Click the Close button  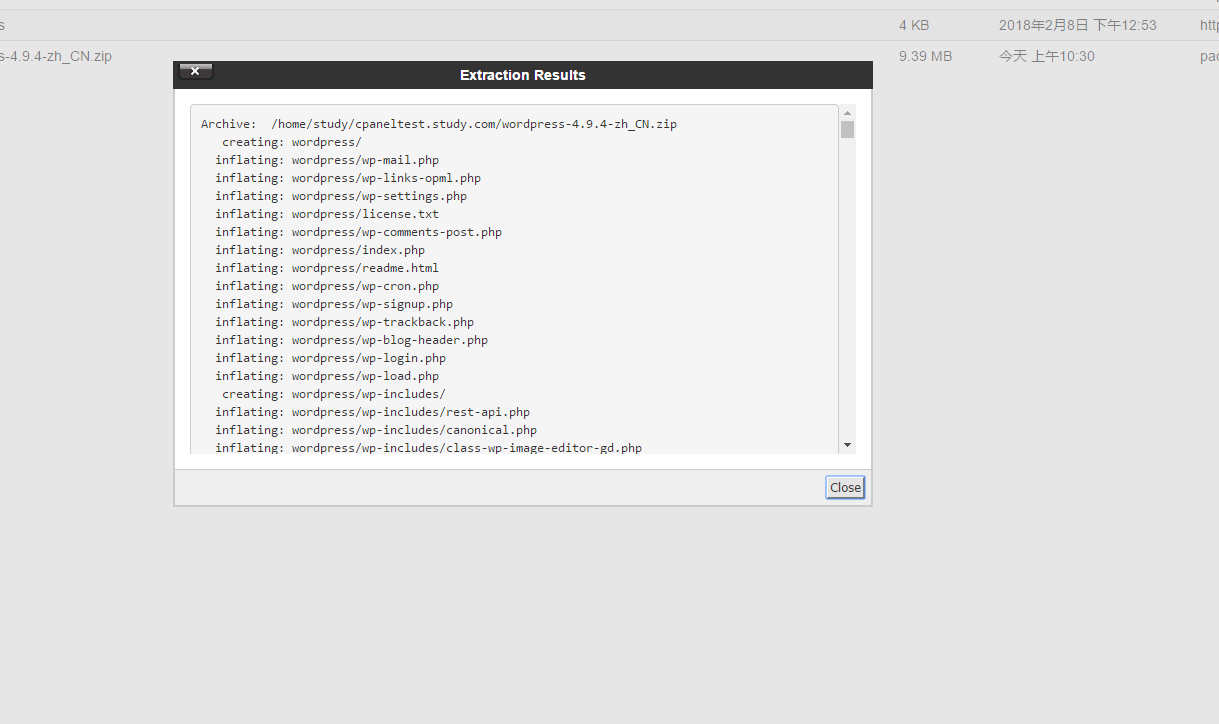pos(845,487)
